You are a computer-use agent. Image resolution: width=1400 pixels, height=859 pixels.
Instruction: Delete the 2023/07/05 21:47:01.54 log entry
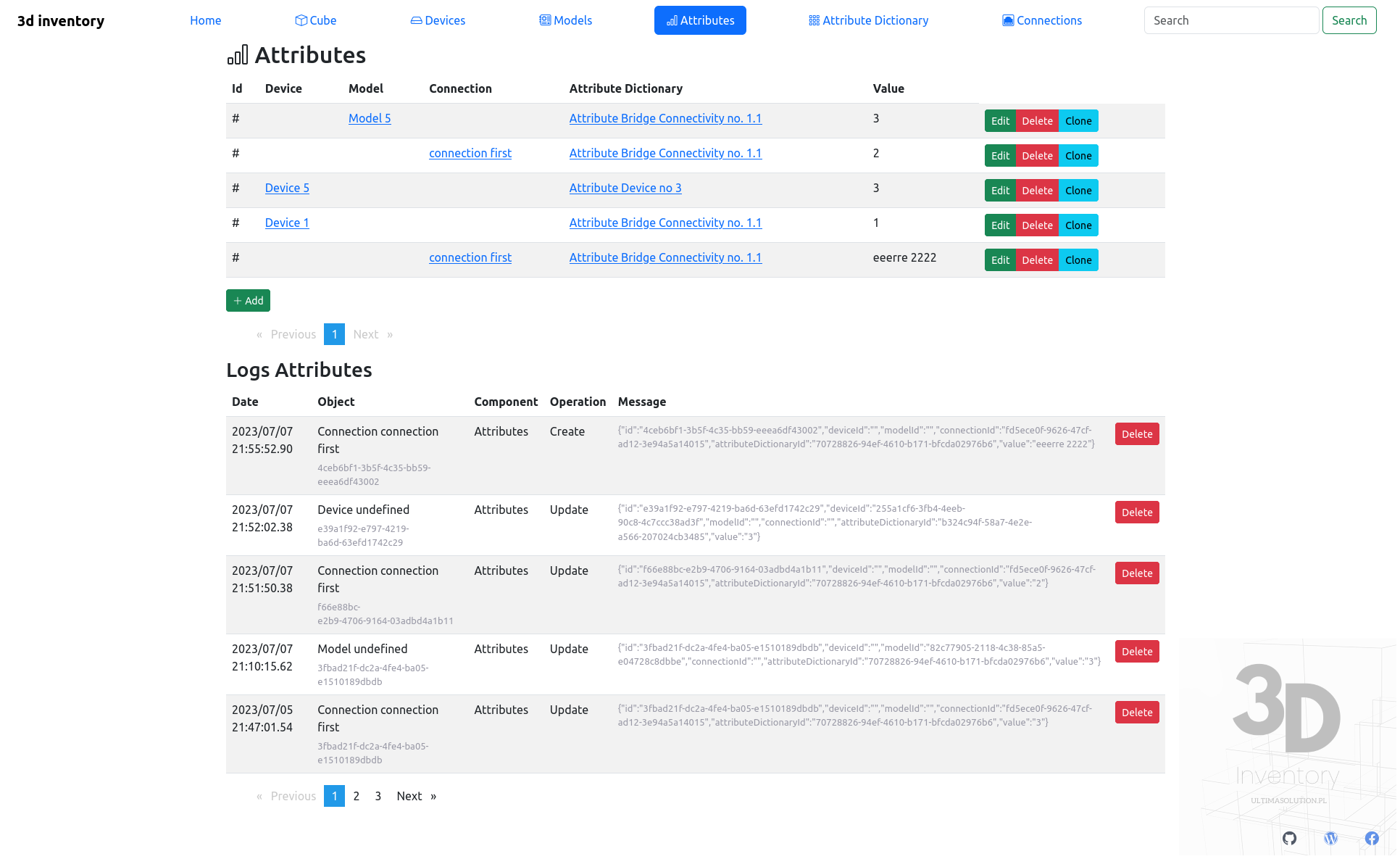[x=1137, y=713]
